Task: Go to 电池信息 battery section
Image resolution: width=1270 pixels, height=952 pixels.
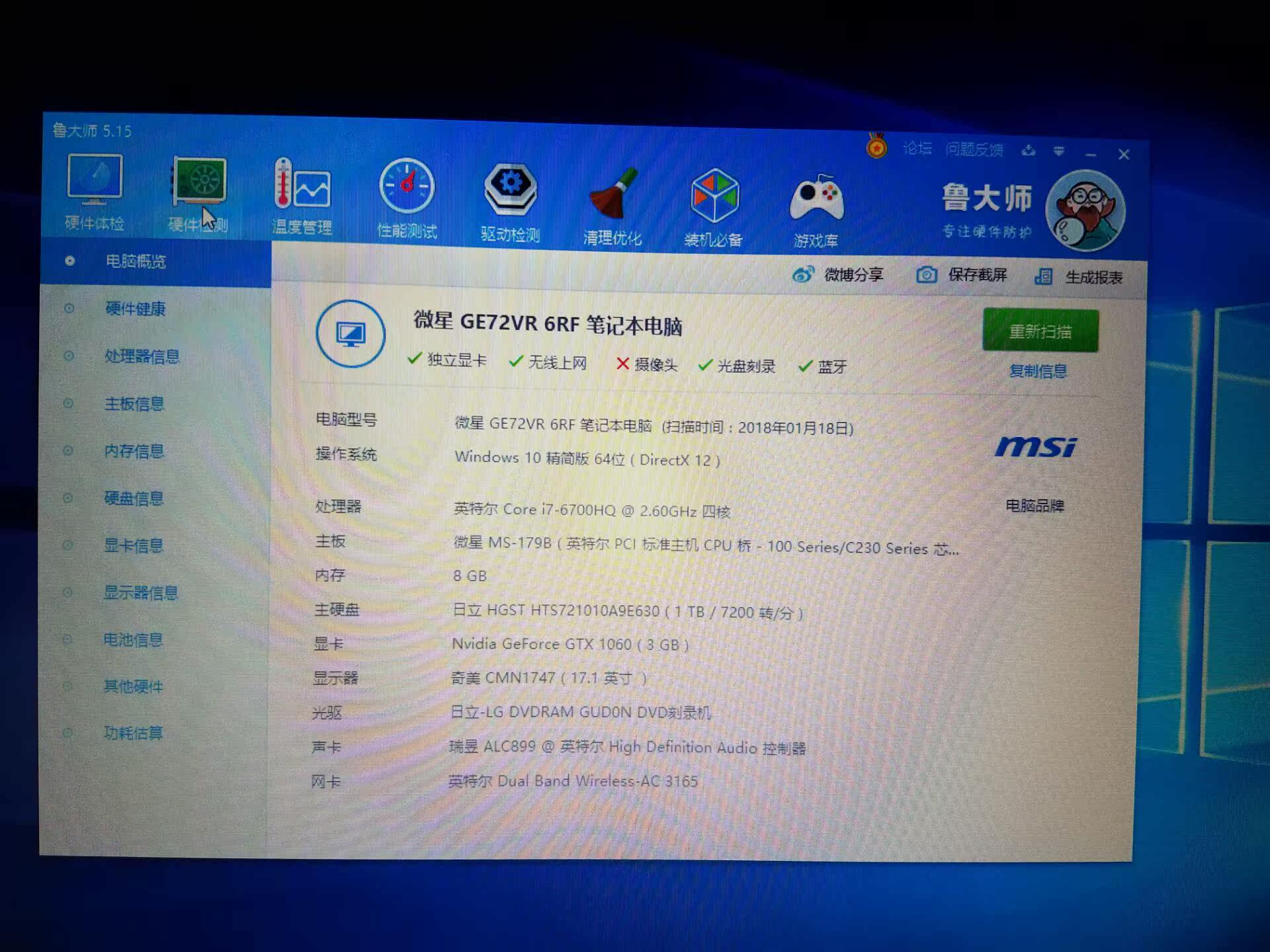Action: click(x=132, y=639)
